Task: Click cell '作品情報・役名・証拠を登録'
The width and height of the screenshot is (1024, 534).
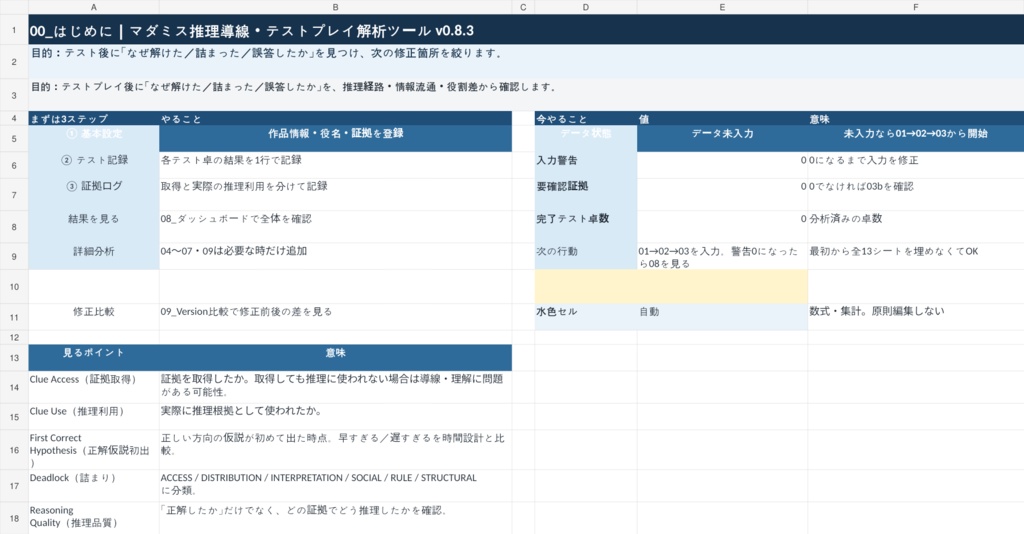Action: (335, 138)
